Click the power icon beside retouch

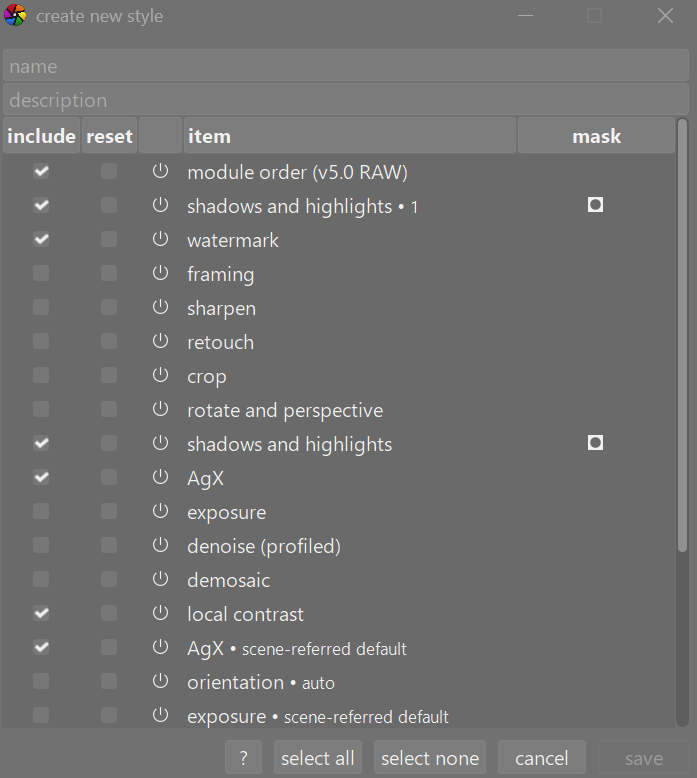coord(160,342)
